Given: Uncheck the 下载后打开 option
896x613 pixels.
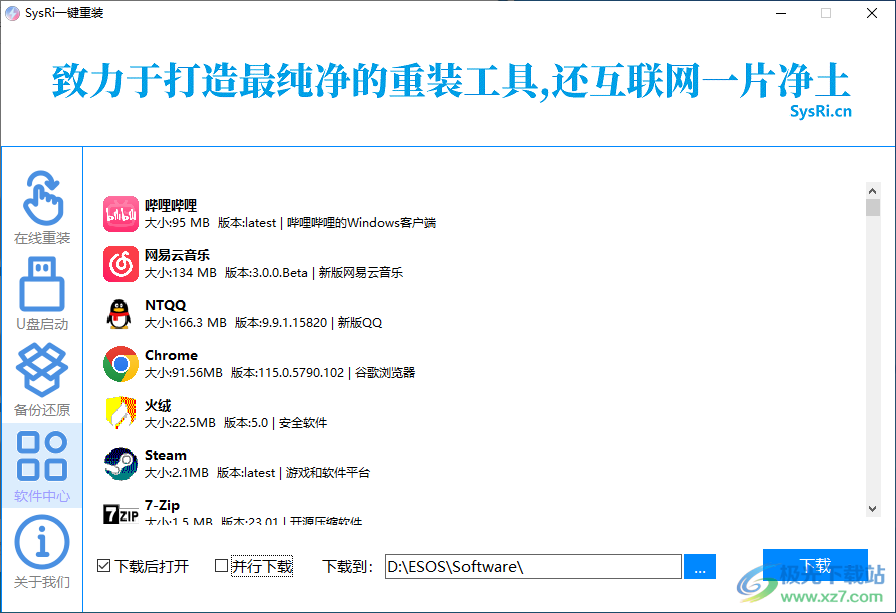Looking at the screenshot, I should [103, 565].
